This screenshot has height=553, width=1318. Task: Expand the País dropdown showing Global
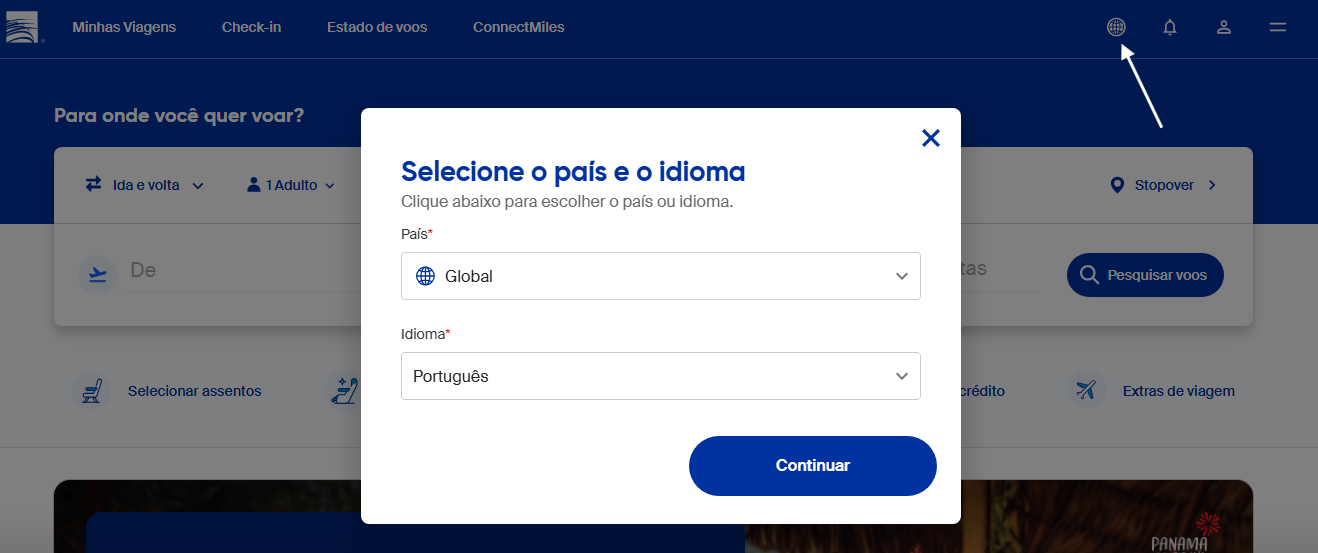pyautogui.click(x=660, y=276)
